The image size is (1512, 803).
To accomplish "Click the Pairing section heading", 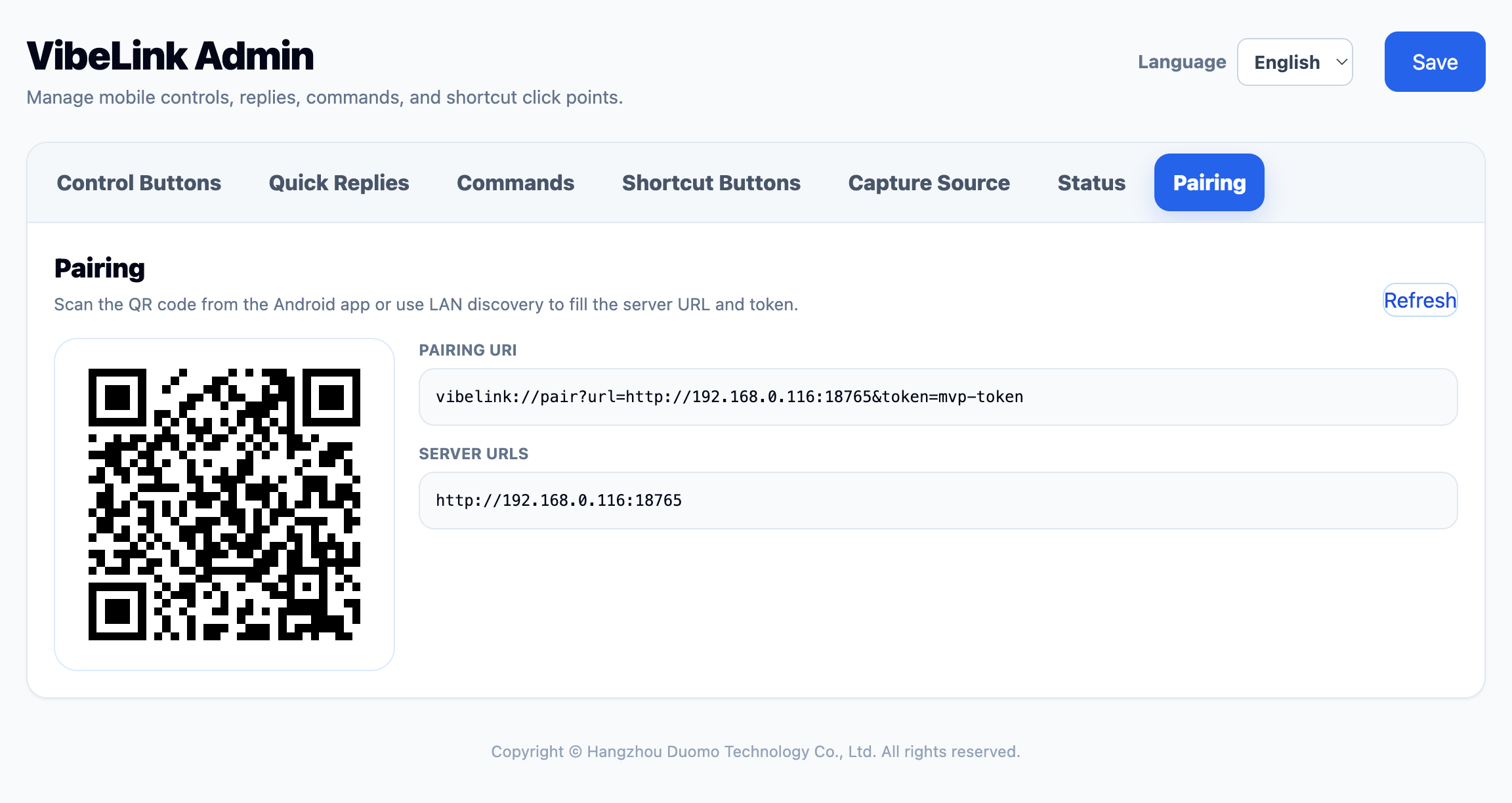I will click(100, 268).
